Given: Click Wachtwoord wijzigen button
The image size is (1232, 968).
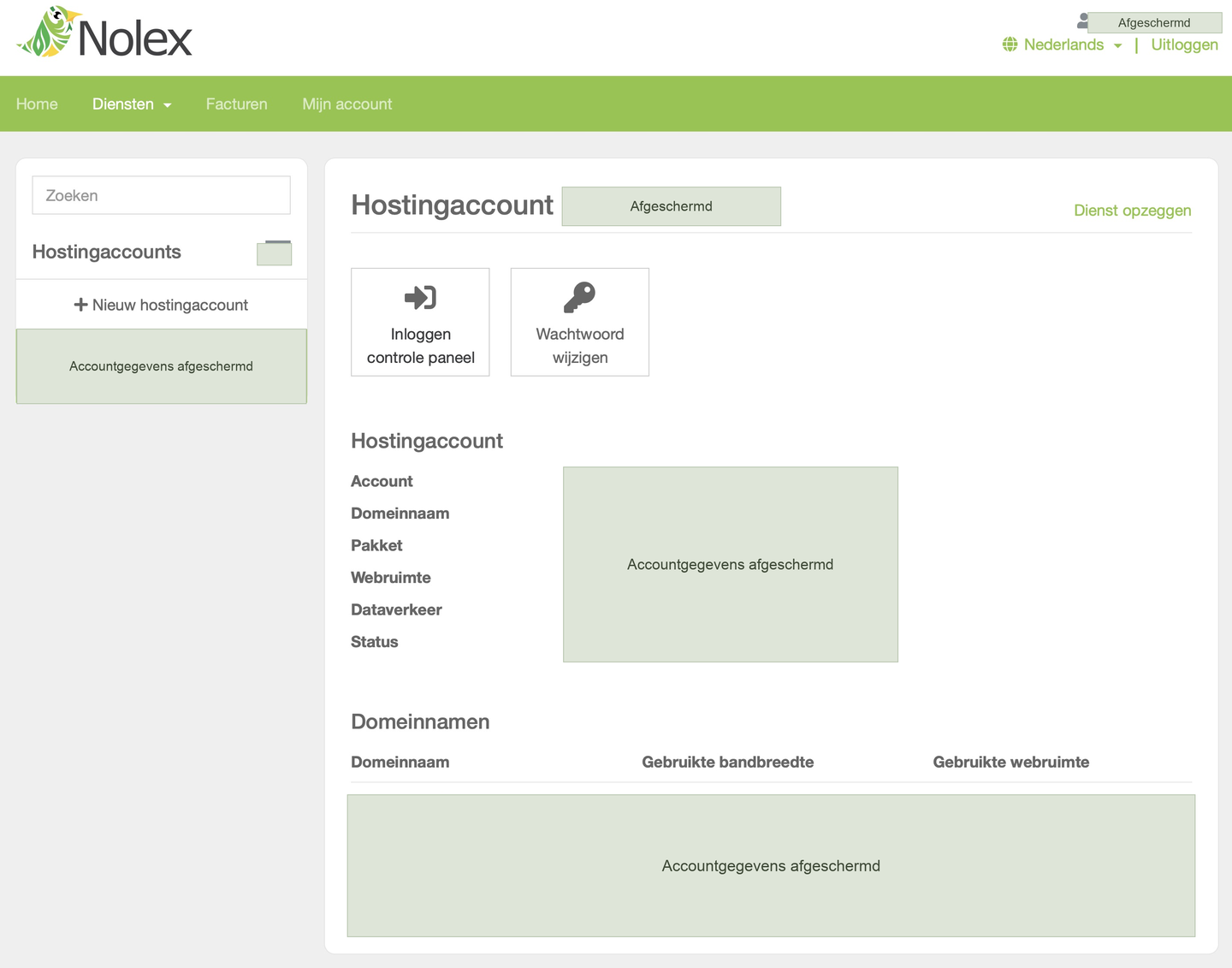Looking at the screenshot, I should [x=580, y=322].
